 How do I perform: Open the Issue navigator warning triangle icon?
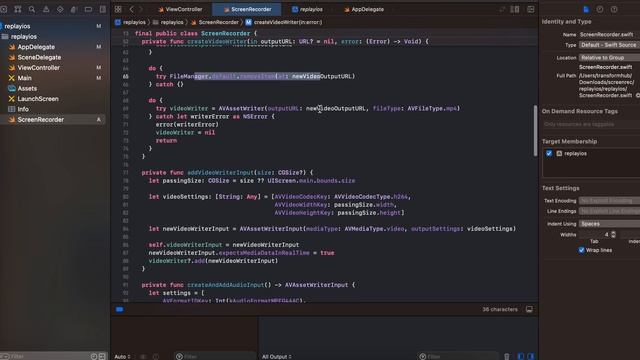pos(46,9)
